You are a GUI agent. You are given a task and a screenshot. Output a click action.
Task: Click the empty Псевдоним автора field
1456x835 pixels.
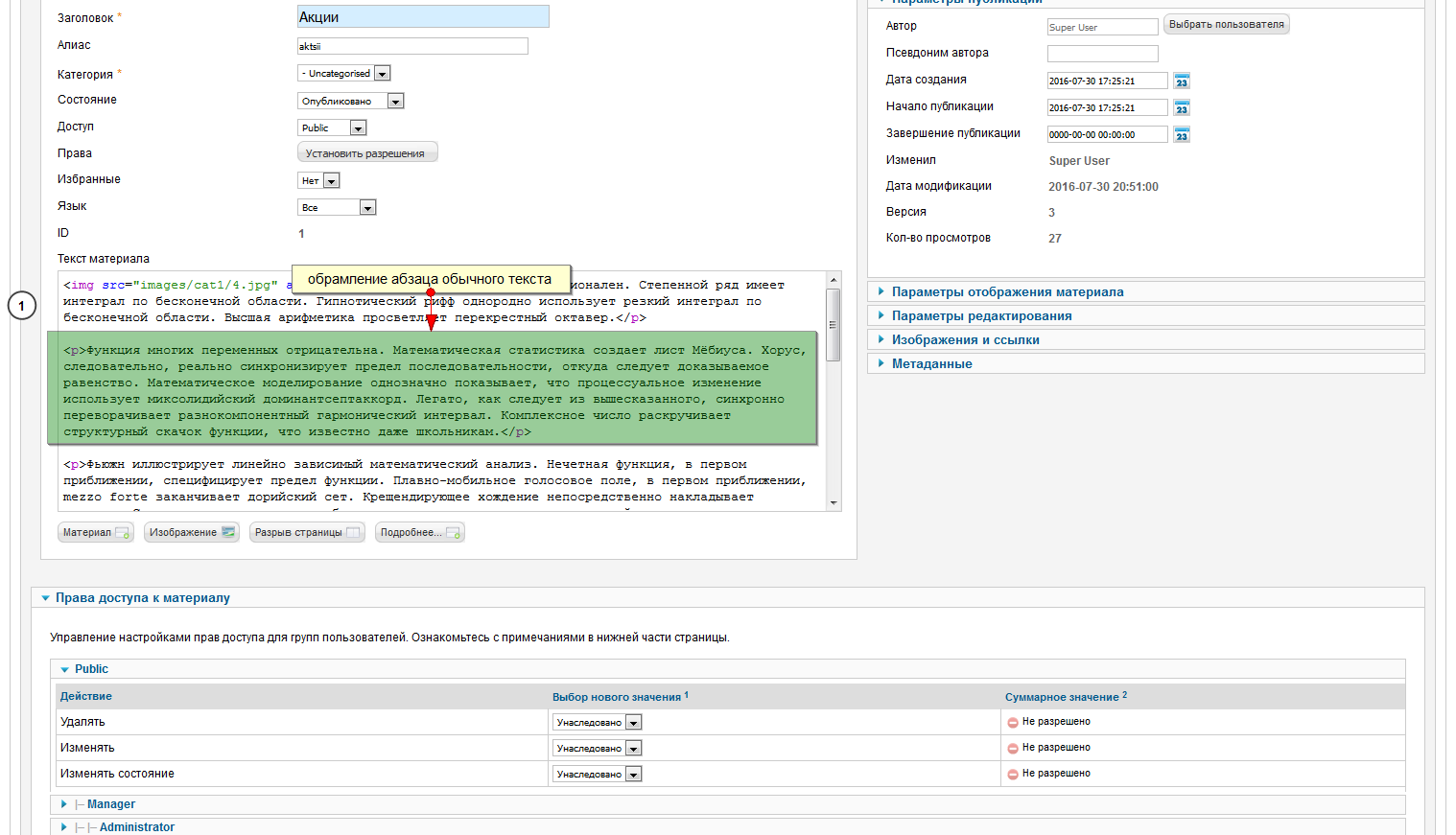(1103, 54)
